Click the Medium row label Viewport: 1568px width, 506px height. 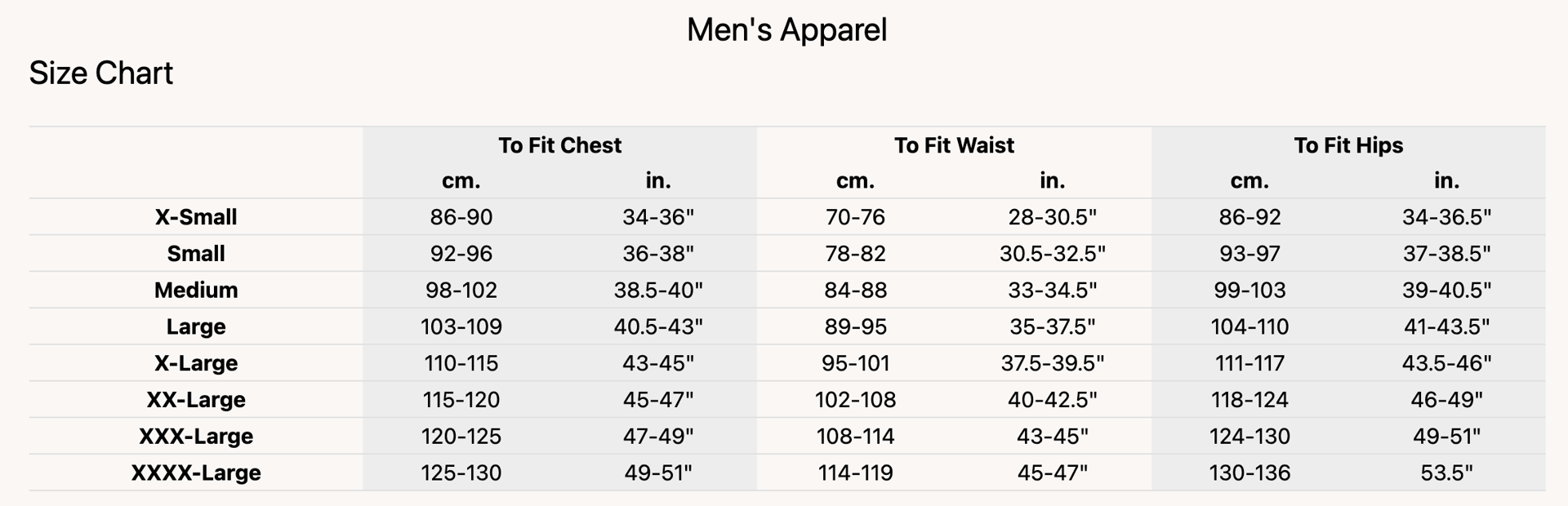(196, 290)
